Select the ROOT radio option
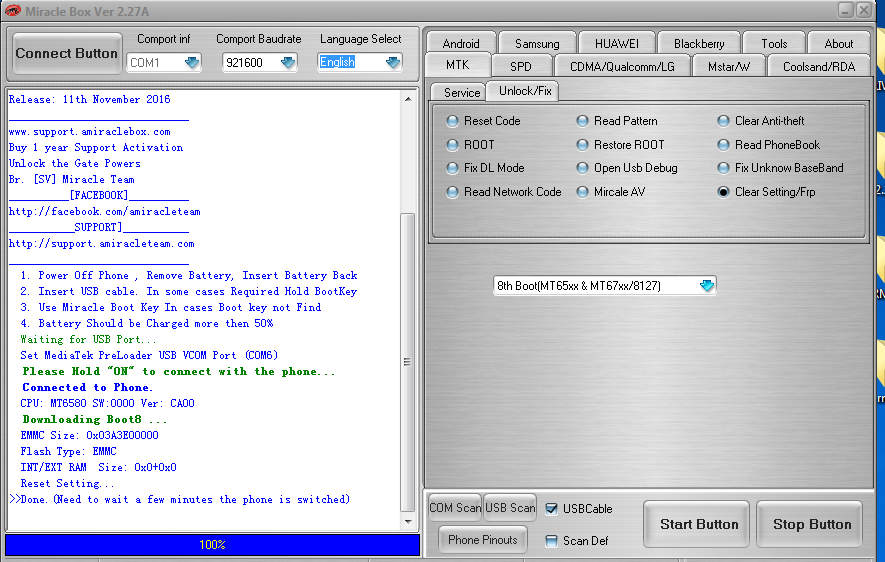Image resolution: width=885 pixels, height=562 pixels. pos(452,145)
